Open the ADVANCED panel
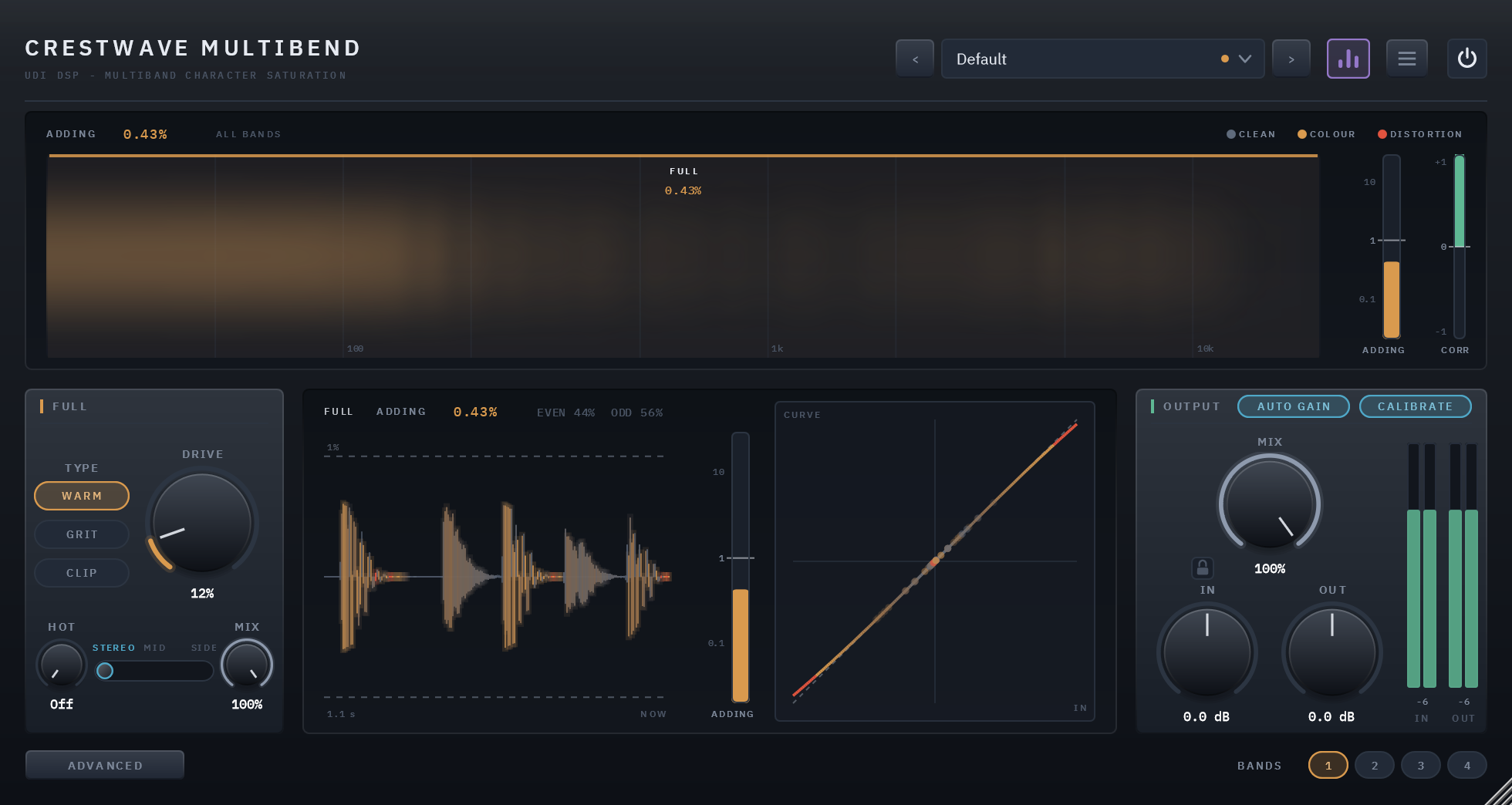The width and height of the screenshot is (1512, 805). point(105,765)
